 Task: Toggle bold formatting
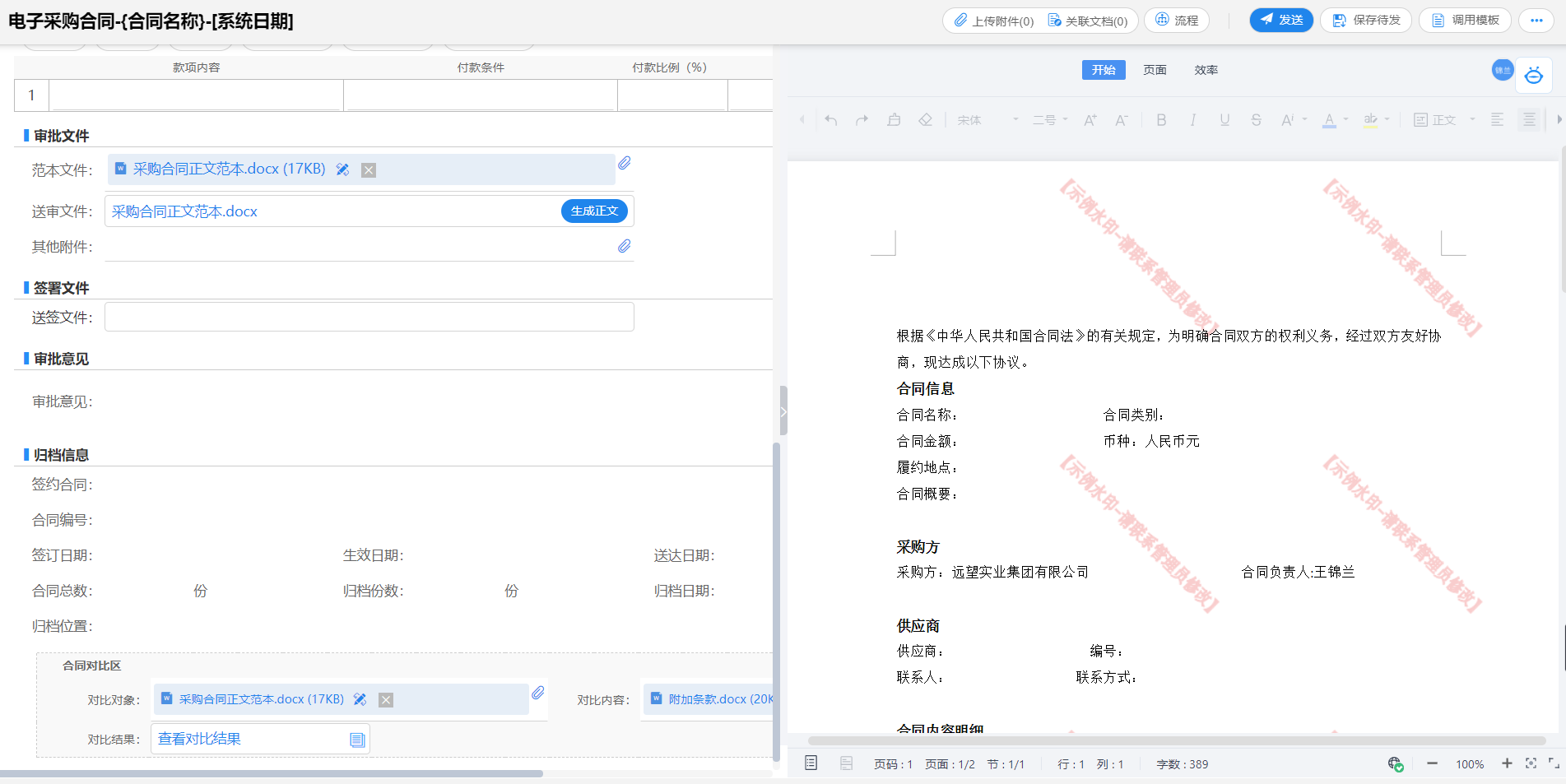point(1161,120)
